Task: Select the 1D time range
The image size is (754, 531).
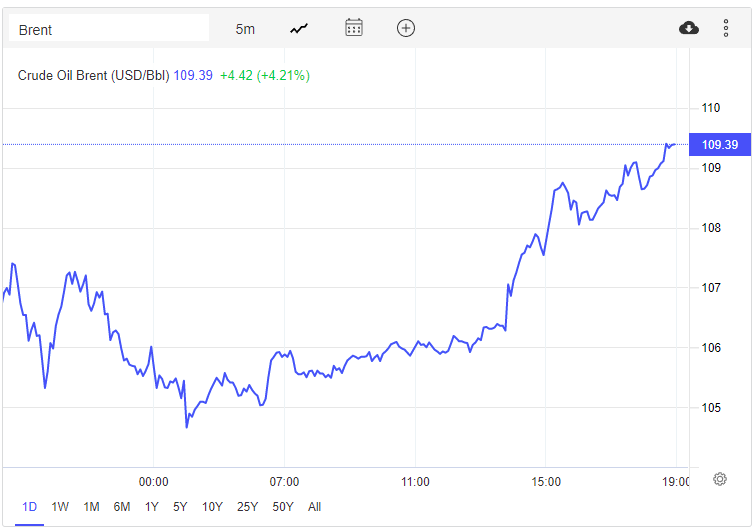Action: point(29,507)
